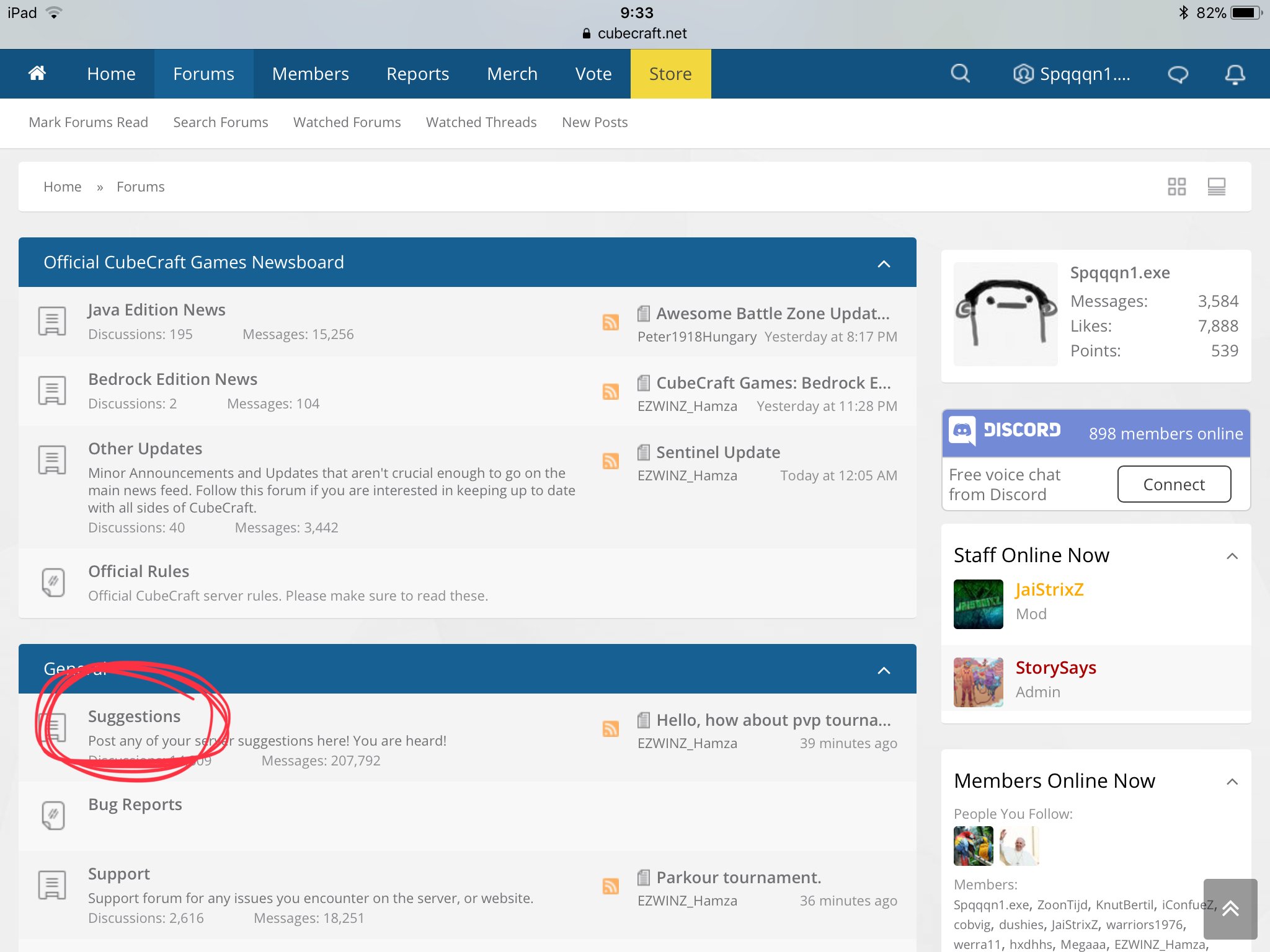The width and height of the screenshot is (1270, 952).
Task: Click the JaiStrixZ username link
Action: pos(1049,589)
